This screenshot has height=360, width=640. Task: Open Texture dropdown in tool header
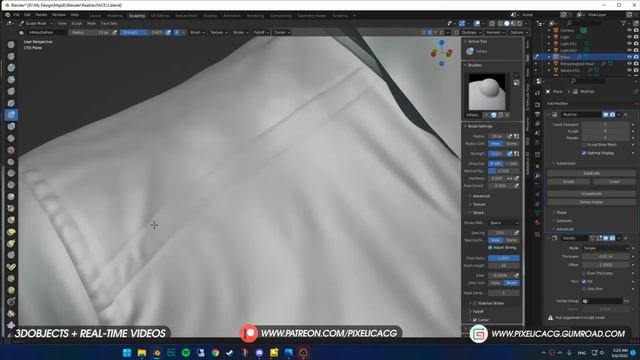click(218, 32)
